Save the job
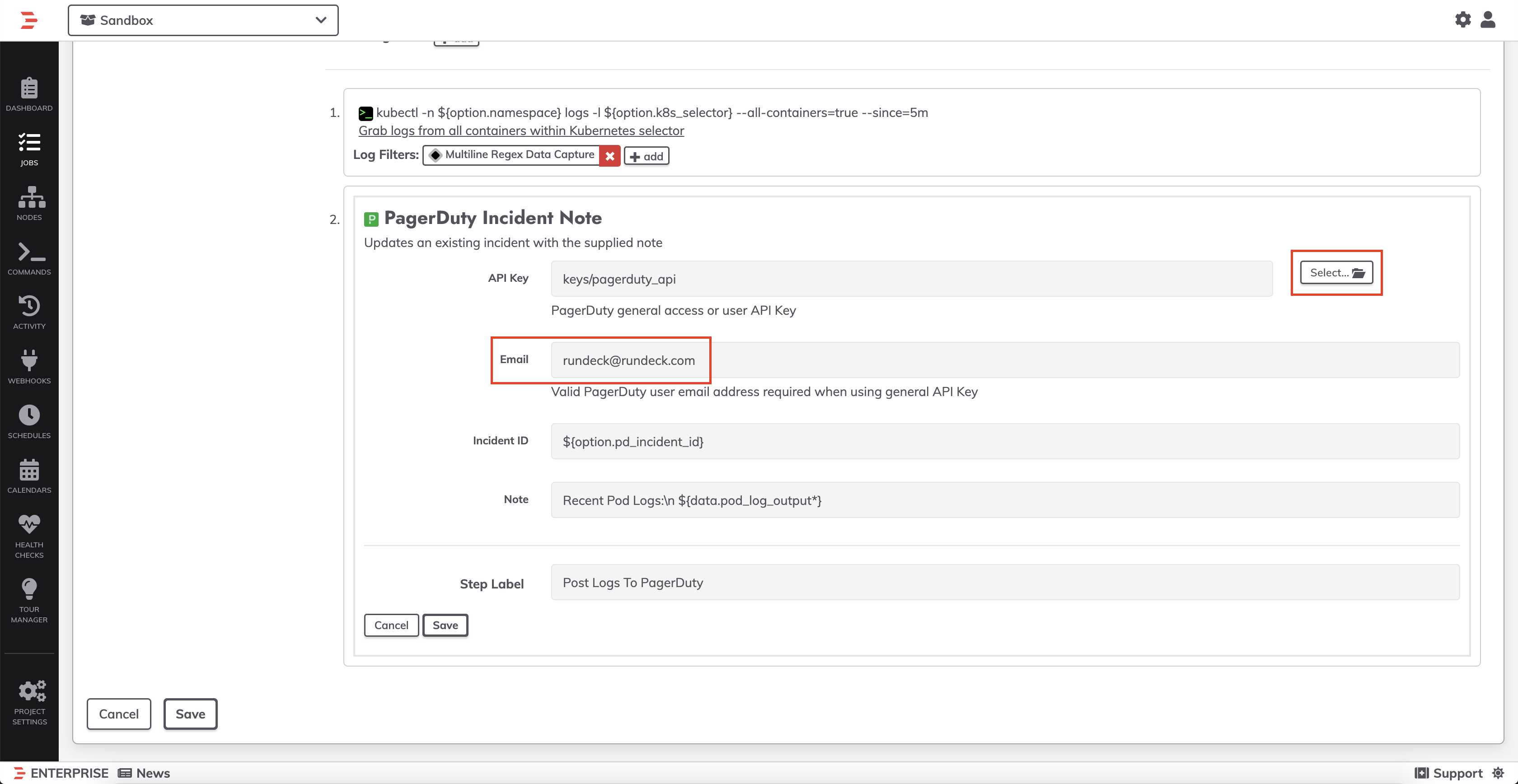 pyautogui.click(x=190, y=714)
